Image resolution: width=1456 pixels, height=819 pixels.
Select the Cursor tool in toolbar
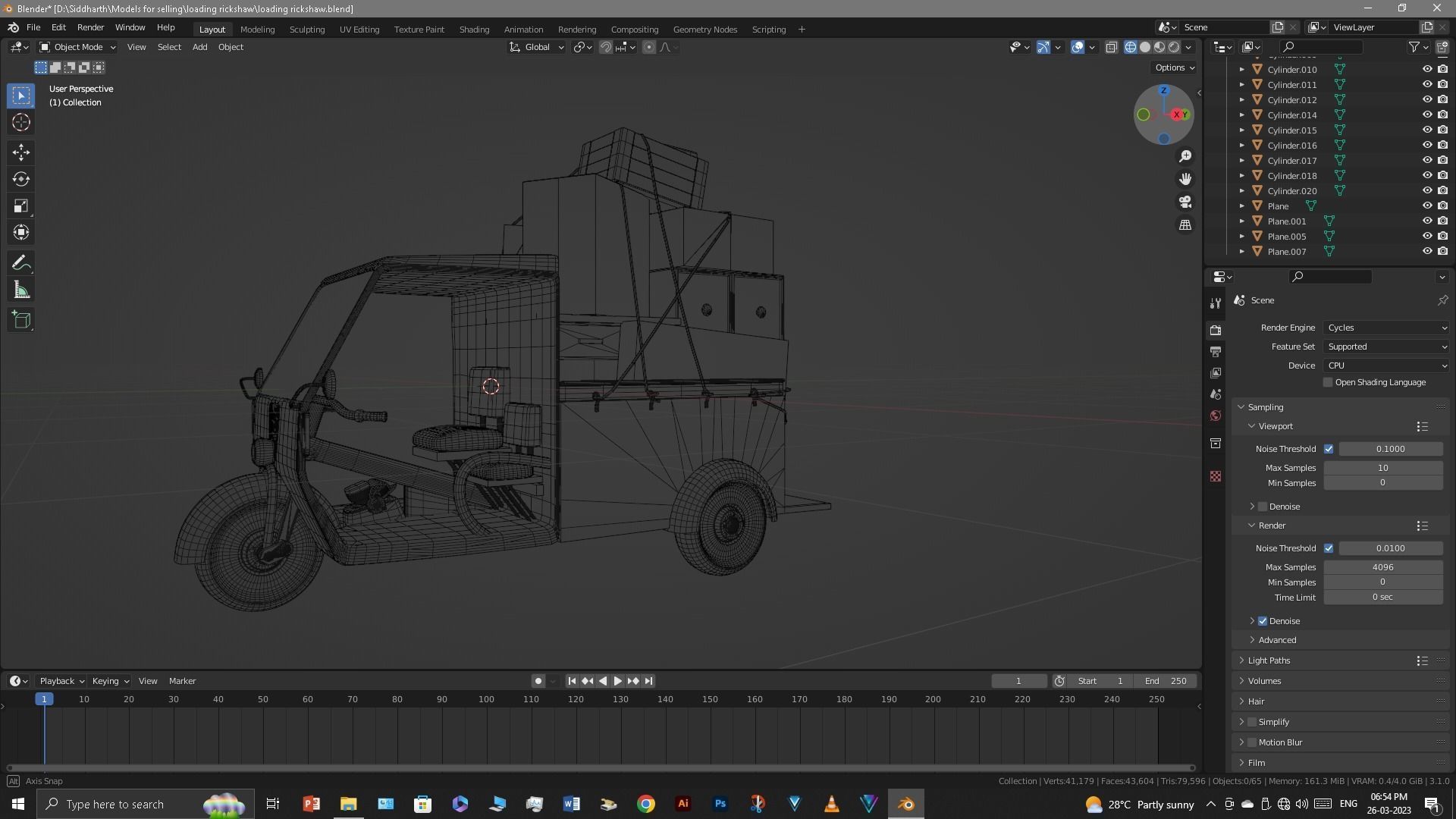coord(21,122)
